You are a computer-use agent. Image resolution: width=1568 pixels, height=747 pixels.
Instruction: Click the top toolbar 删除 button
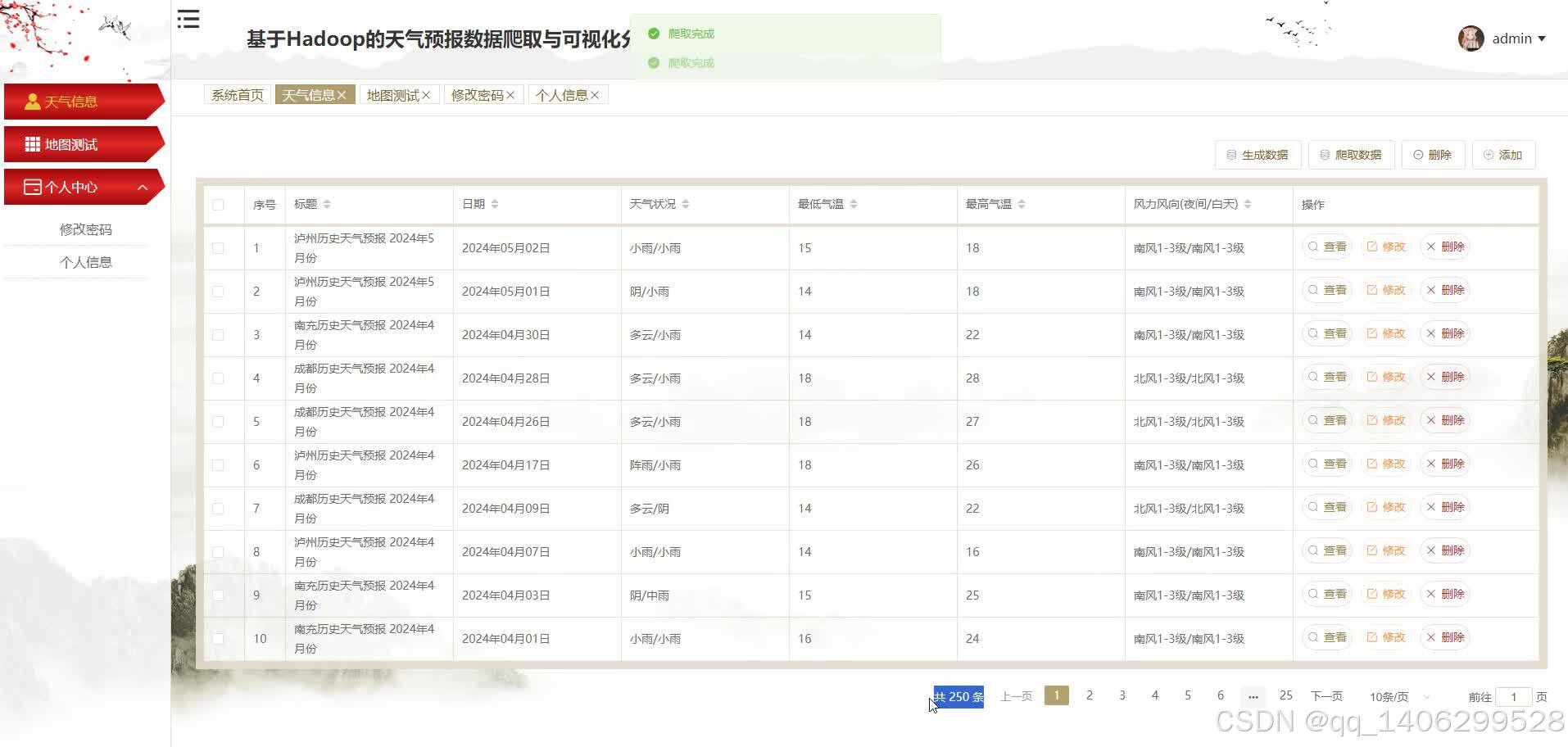[x=1433, y=155]
